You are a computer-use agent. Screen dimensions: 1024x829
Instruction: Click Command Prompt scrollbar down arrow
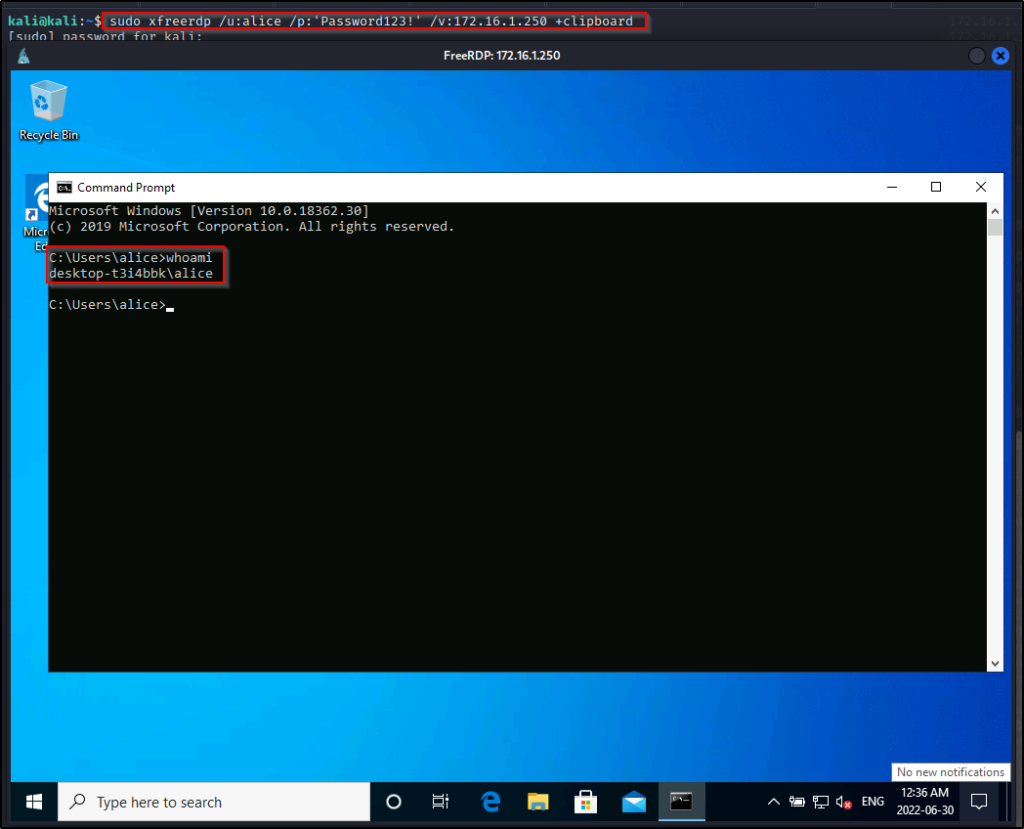click(995, 663)
